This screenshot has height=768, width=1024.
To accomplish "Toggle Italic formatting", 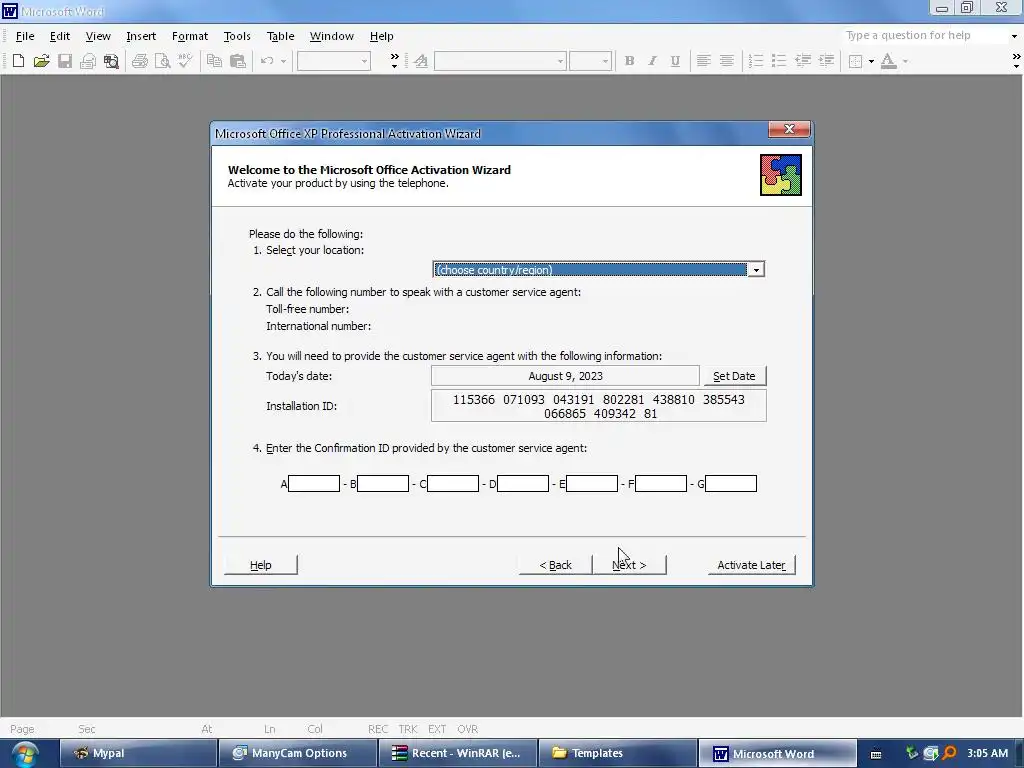I will [652, 61].
